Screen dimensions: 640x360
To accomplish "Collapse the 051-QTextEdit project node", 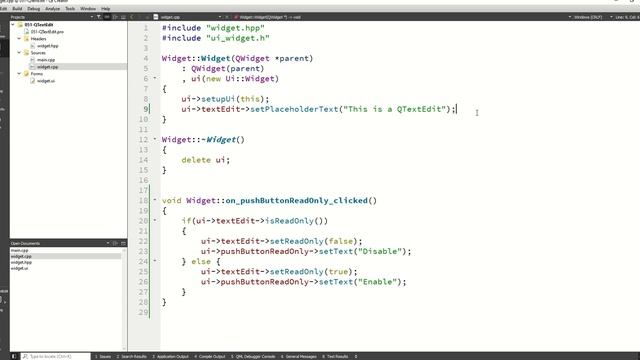I will tap(13, 24).
